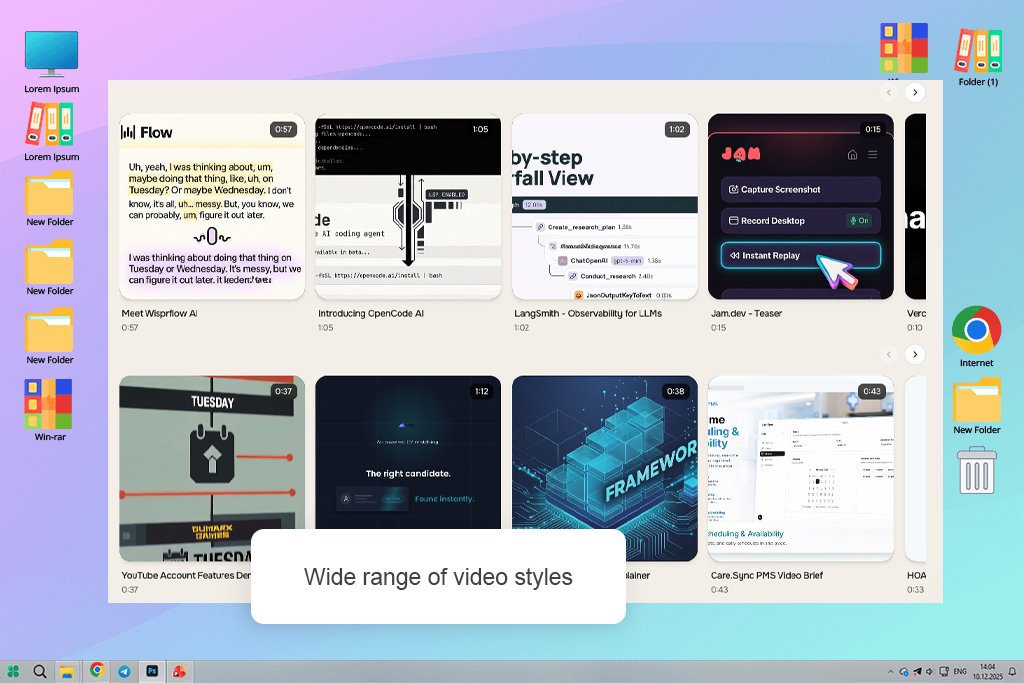Open the Framework blocks video thumbnail
This screenshot has height=683, width=1024.
605,454
